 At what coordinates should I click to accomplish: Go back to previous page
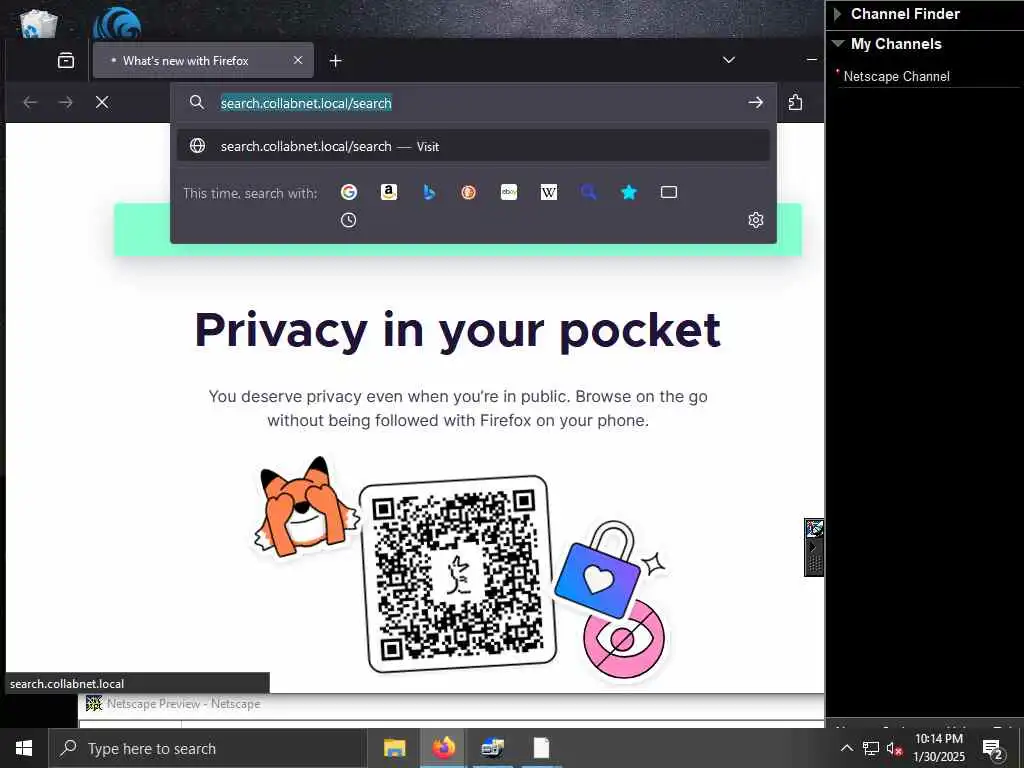click(x=30, y=103)
